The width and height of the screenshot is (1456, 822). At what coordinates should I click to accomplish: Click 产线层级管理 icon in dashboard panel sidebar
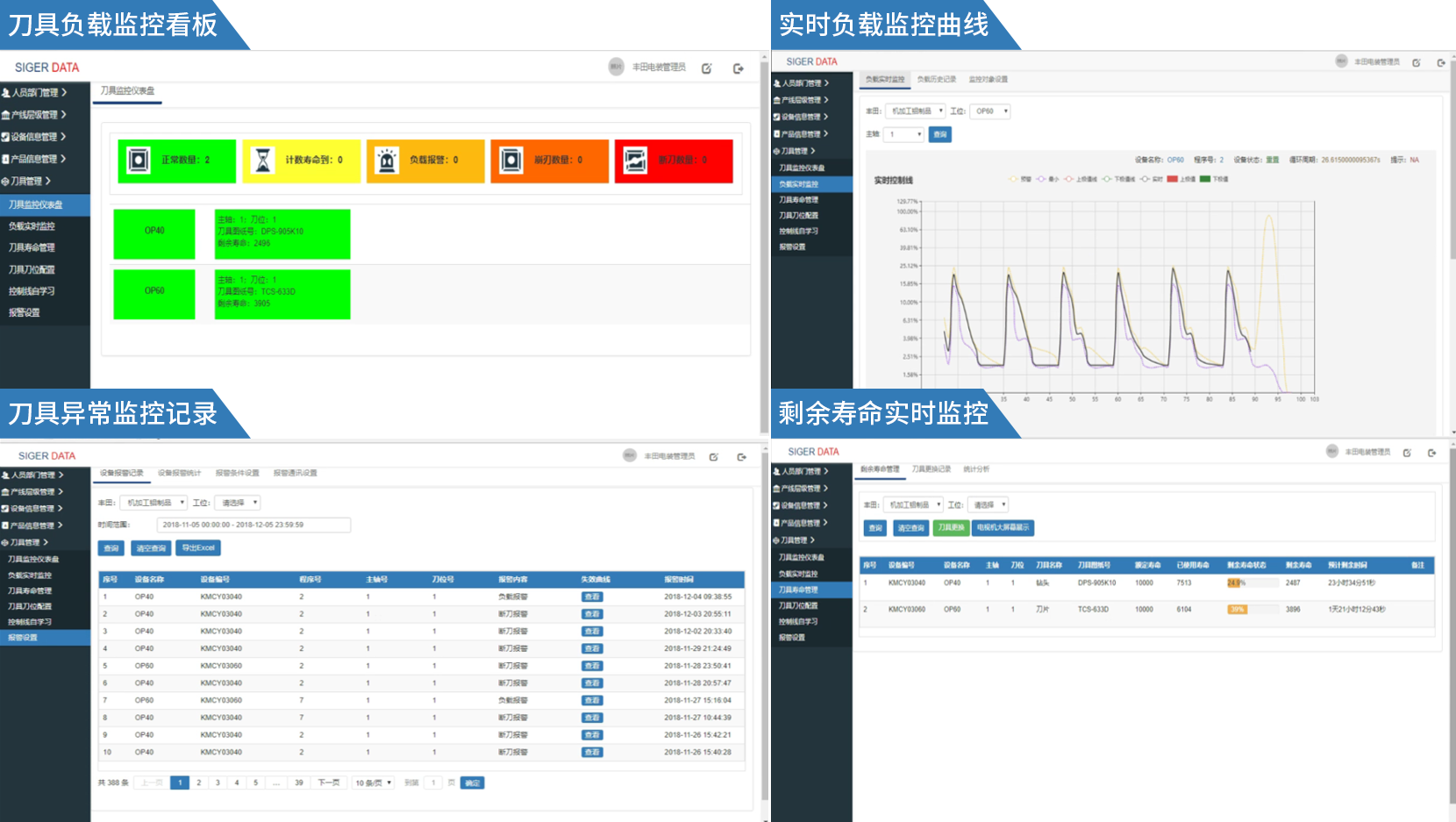tap(5, 115)
